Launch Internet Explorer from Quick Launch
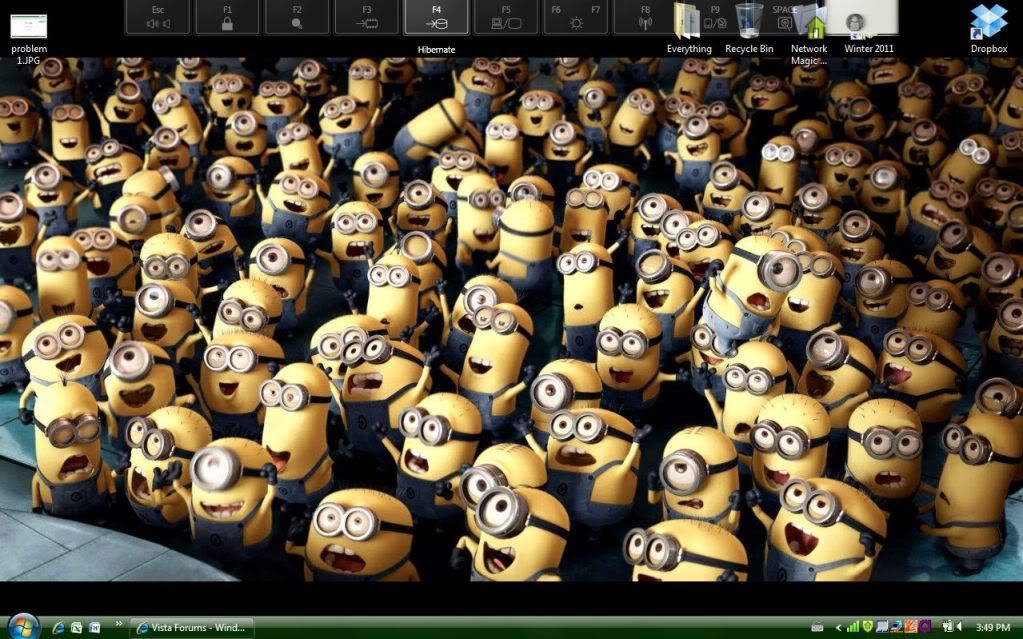 pos(58,628)
